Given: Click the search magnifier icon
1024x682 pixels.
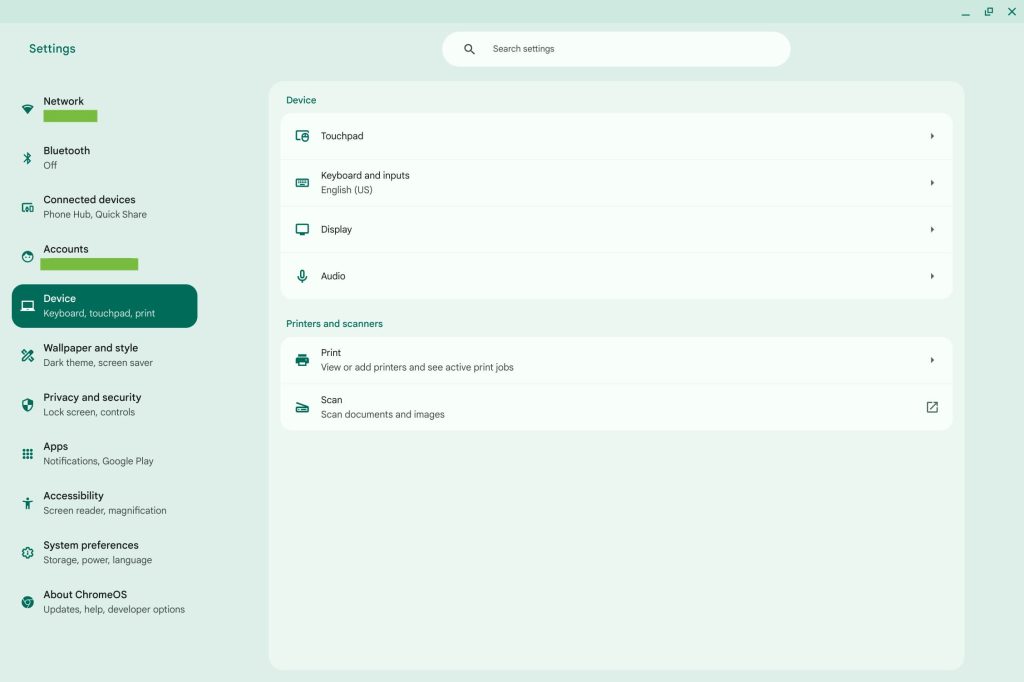Looking at the screenshot, I should tap(469, 49).
